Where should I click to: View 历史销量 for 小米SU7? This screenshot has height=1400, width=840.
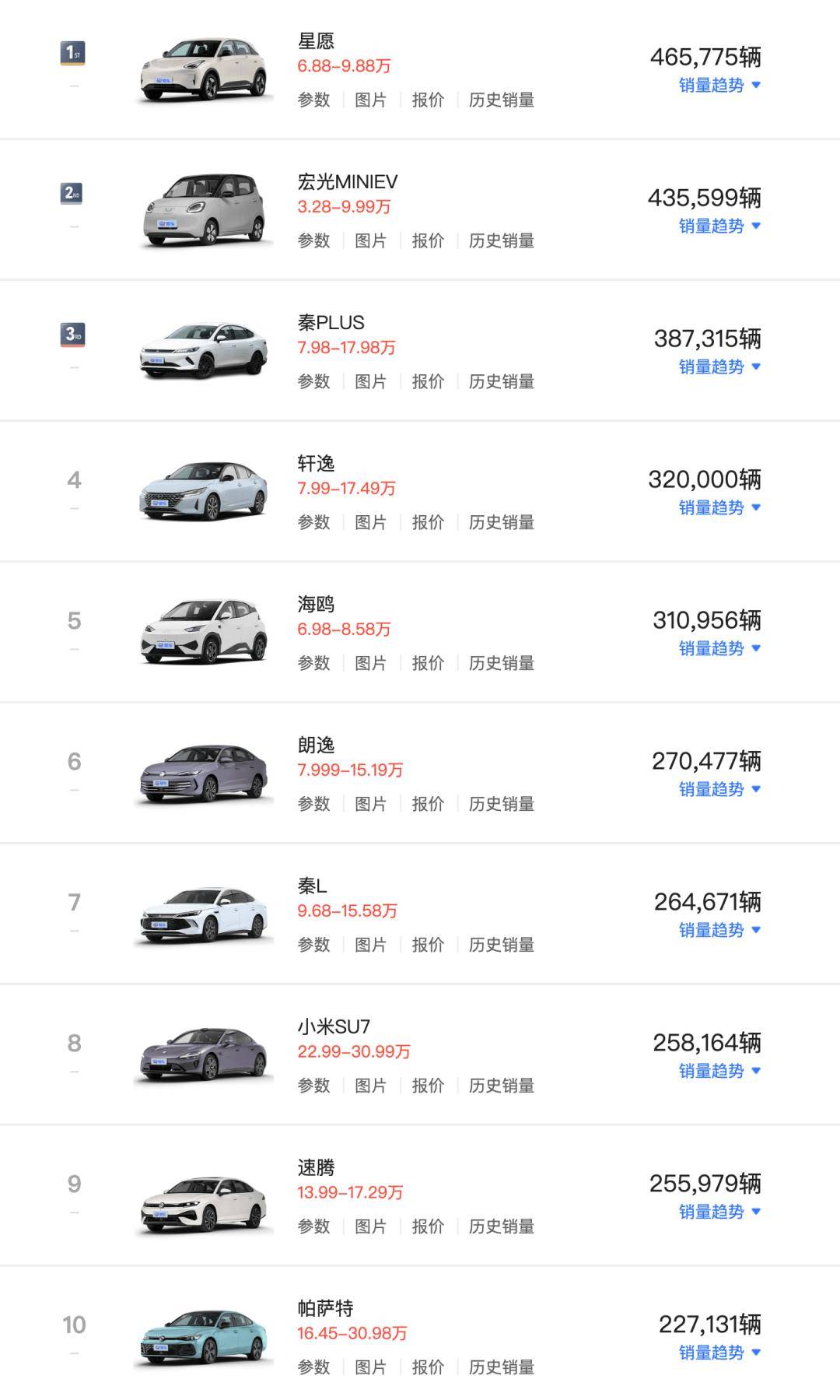pyautogui.click(x=502, y=1086)
